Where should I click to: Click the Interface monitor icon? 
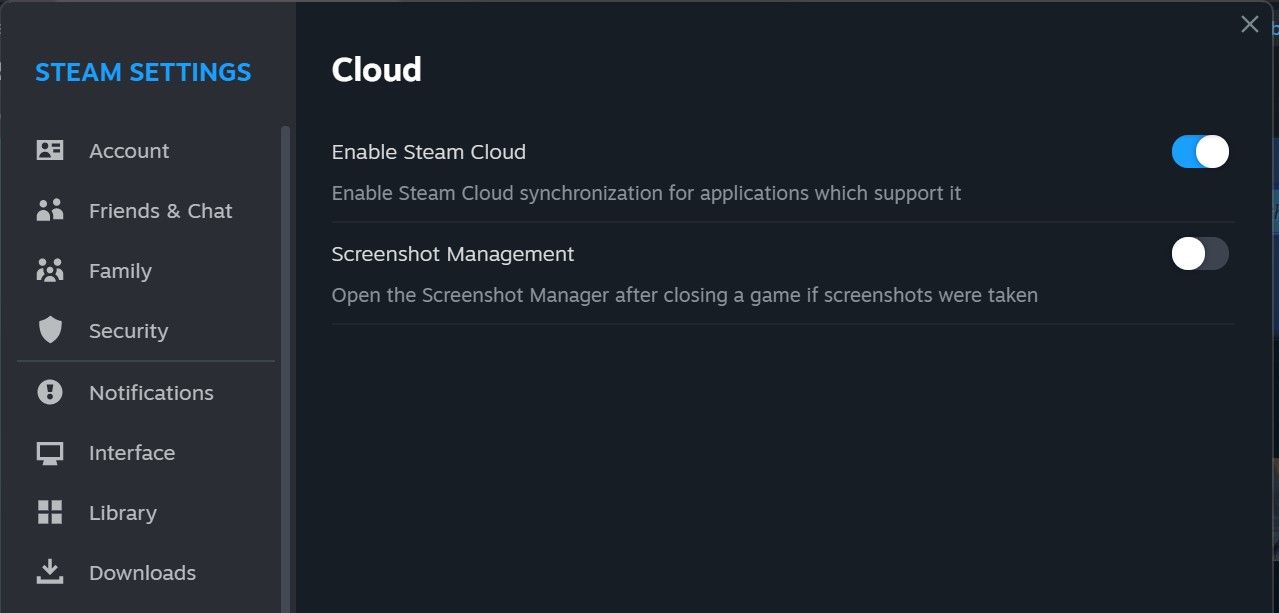pos(50,452)
